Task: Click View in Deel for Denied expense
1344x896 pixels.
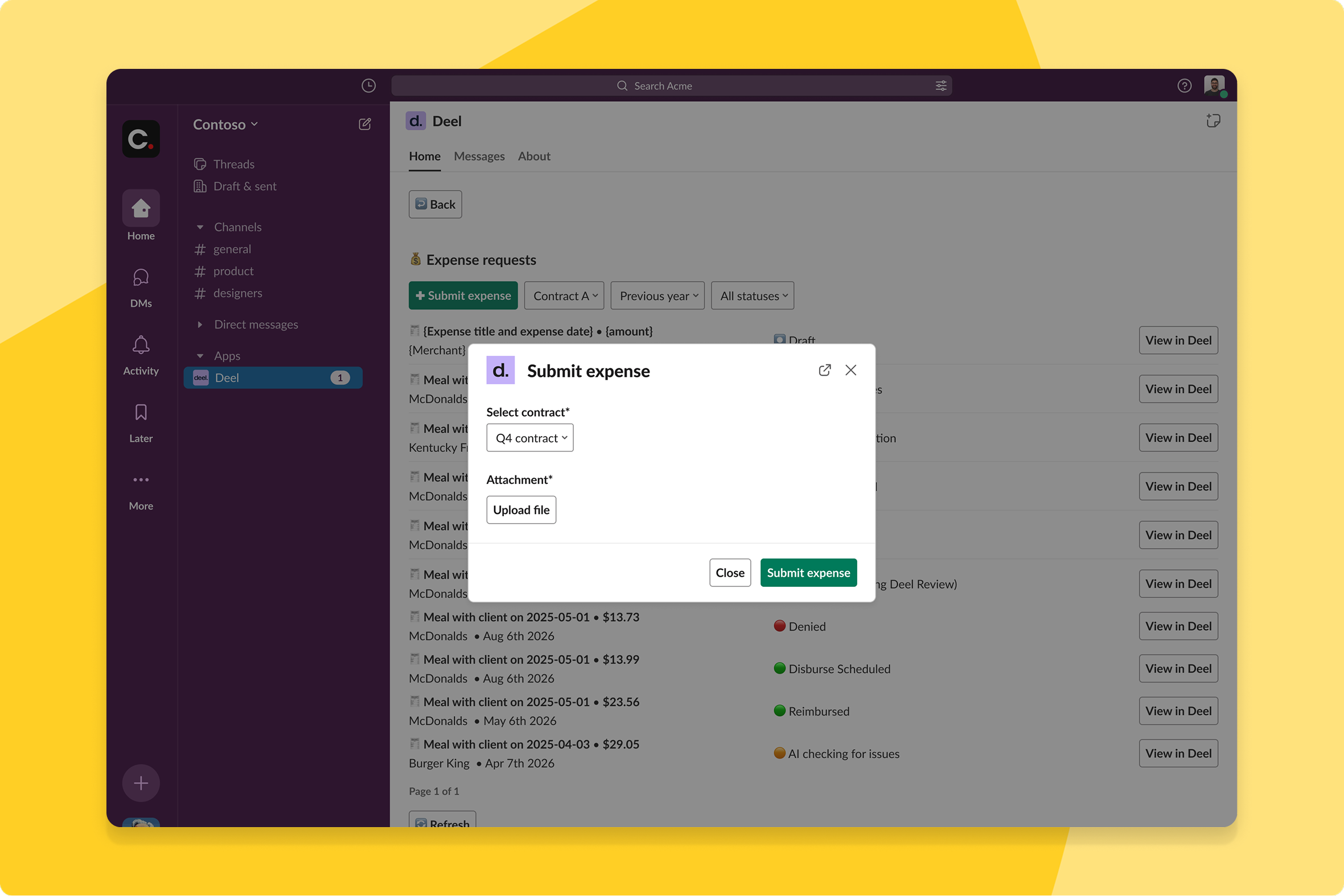Action: (1178, 626)
